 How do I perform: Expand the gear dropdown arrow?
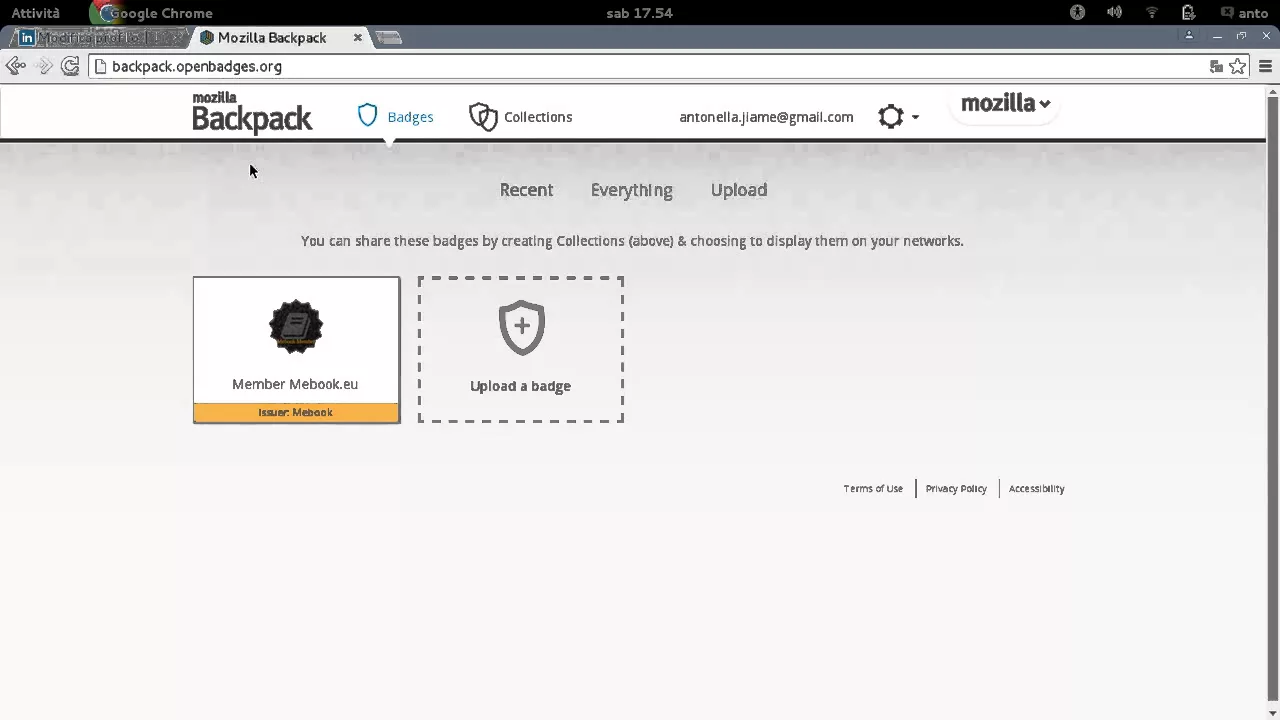(915, 117)
